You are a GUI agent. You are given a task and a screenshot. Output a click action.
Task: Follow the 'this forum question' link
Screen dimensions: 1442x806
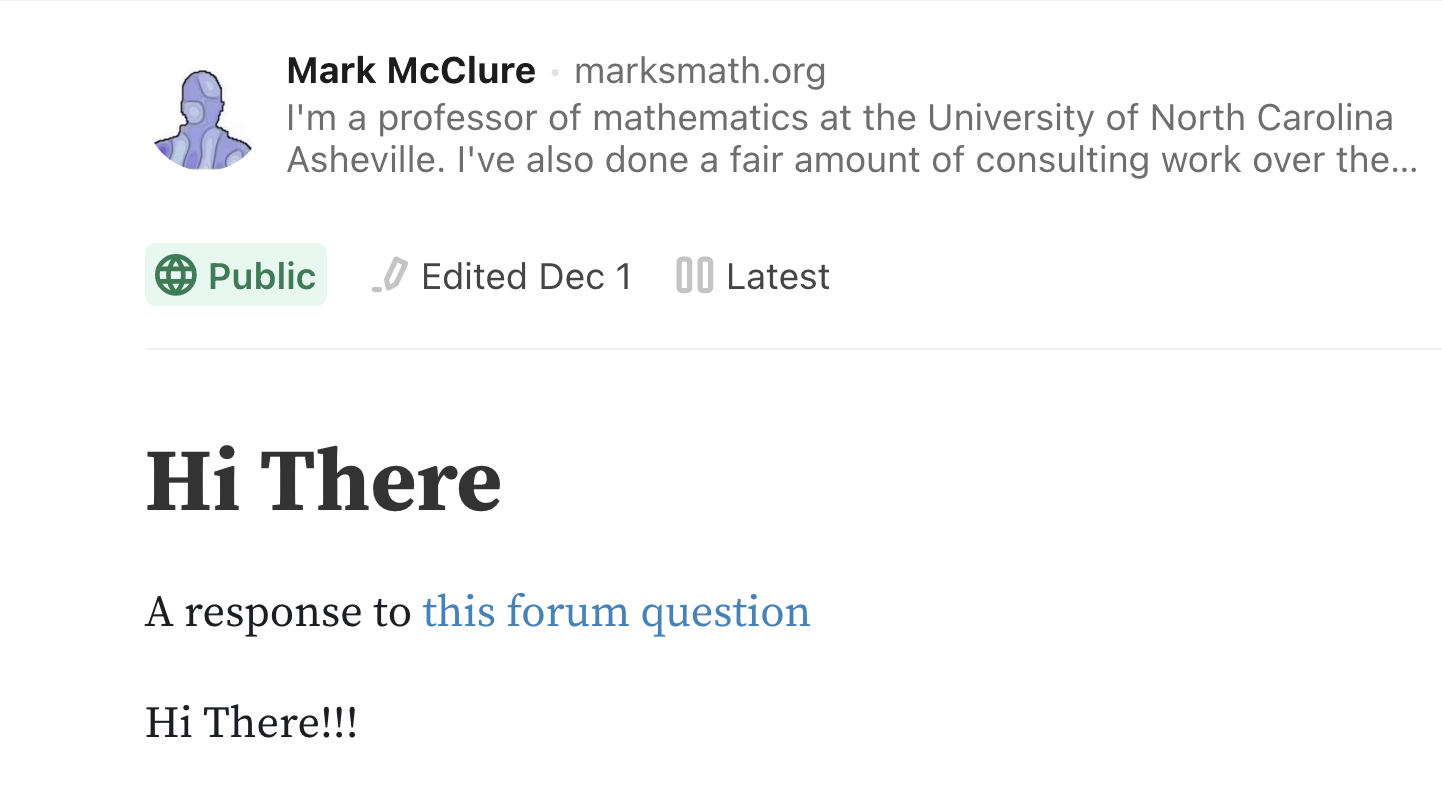616,612
